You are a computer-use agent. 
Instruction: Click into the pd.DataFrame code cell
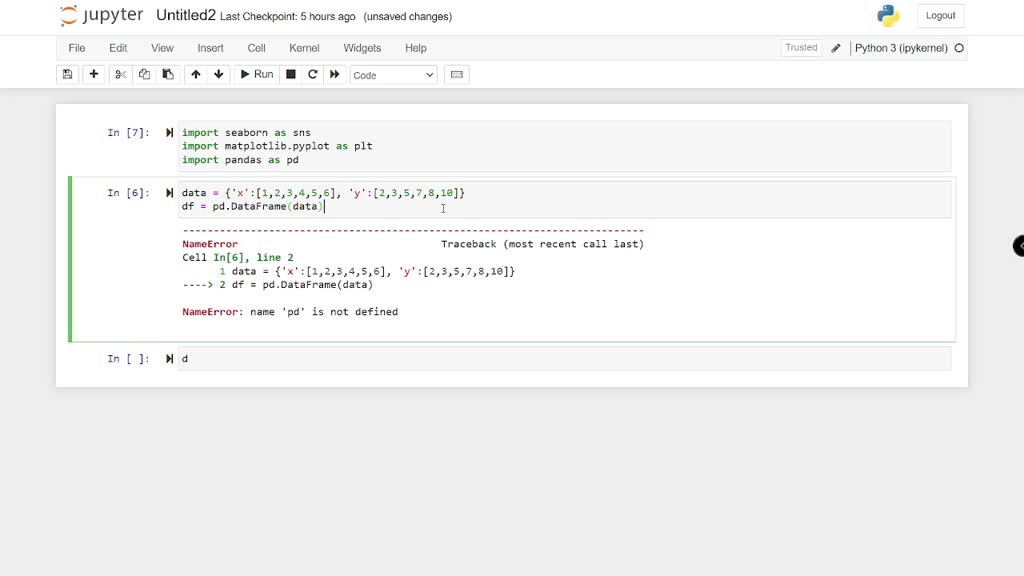(x=564, y=199)
